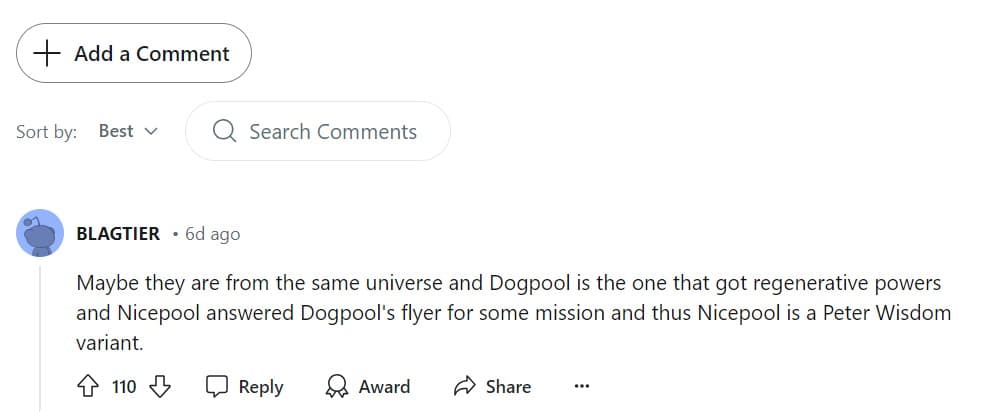Open BLAGTIER's avatar profile picture
The width and height of the screenshot is (987, 412).
(x=40, y=234)
